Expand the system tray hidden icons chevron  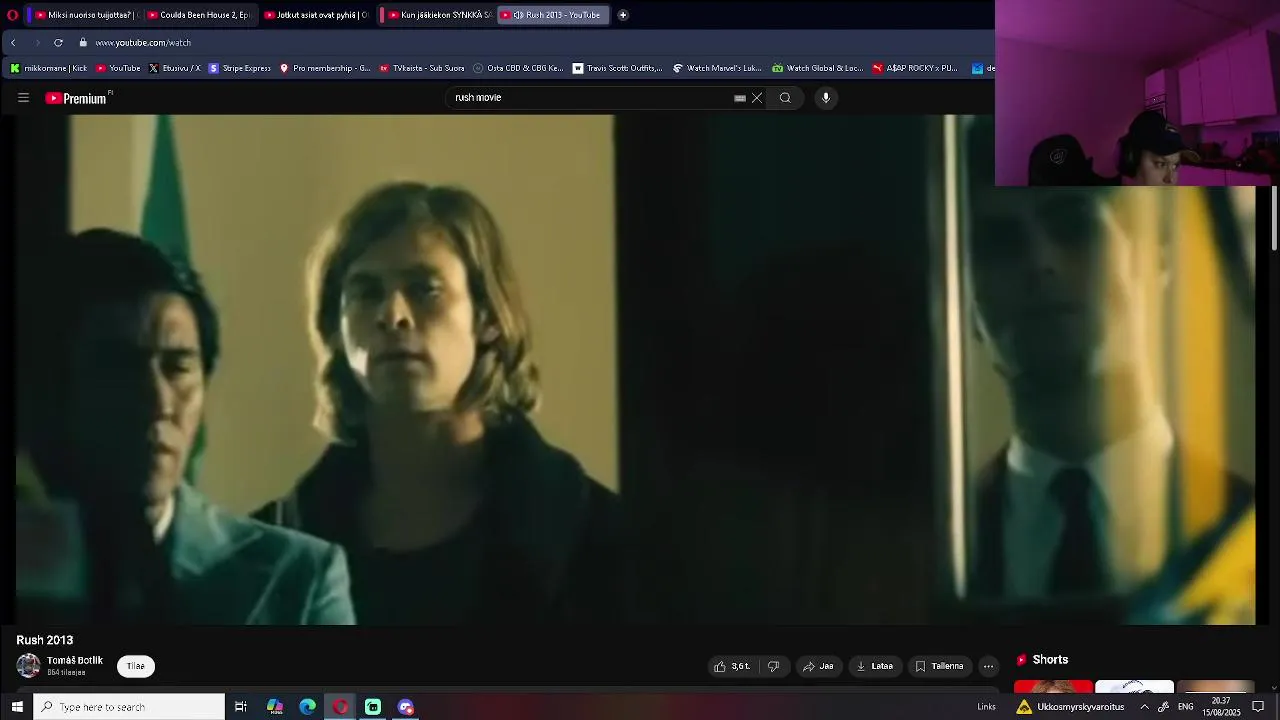point(1144,707)
